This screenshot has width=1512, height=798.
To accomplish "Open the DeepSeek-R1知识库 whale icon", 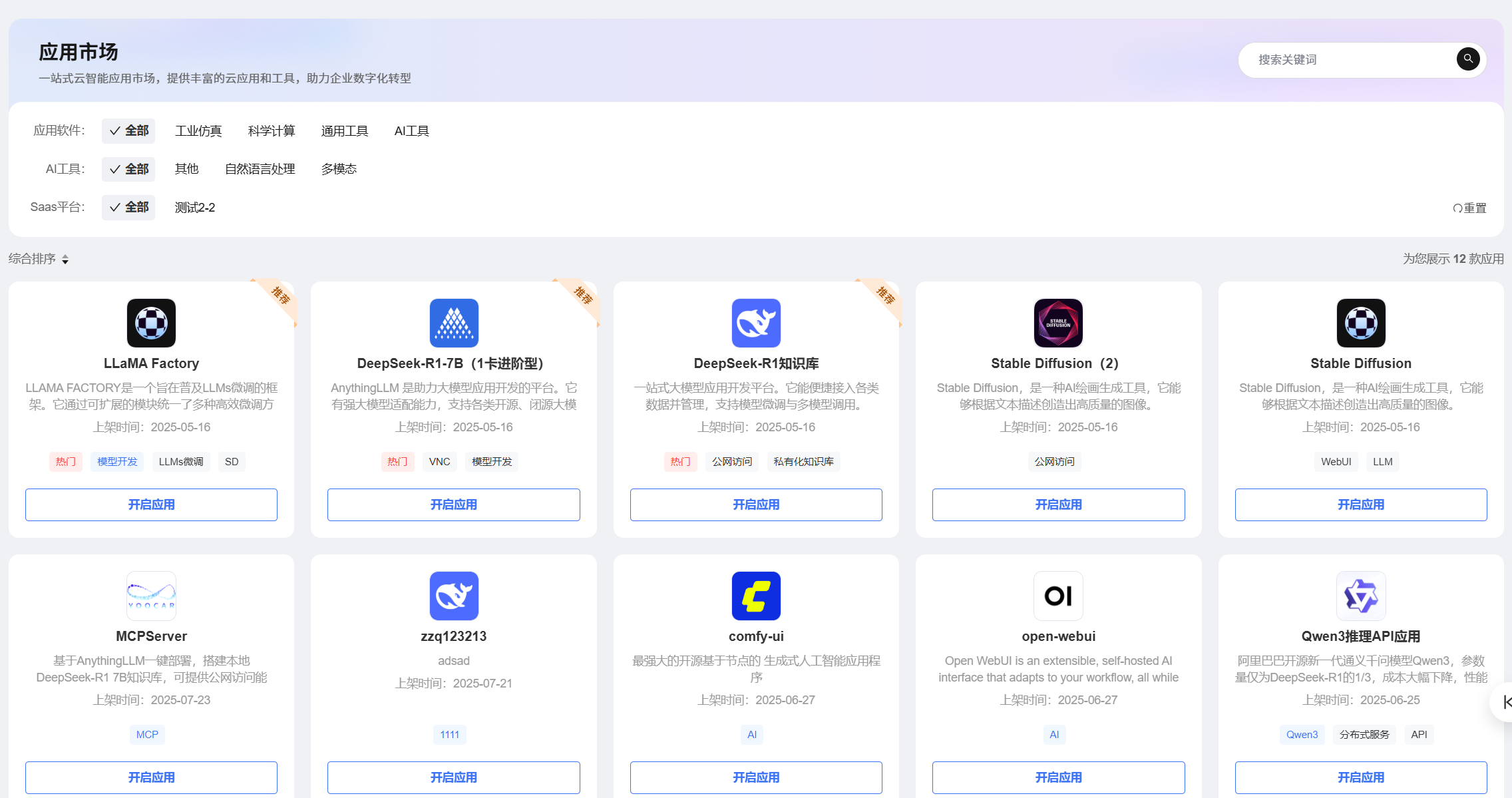I will [x=756, y=323].
